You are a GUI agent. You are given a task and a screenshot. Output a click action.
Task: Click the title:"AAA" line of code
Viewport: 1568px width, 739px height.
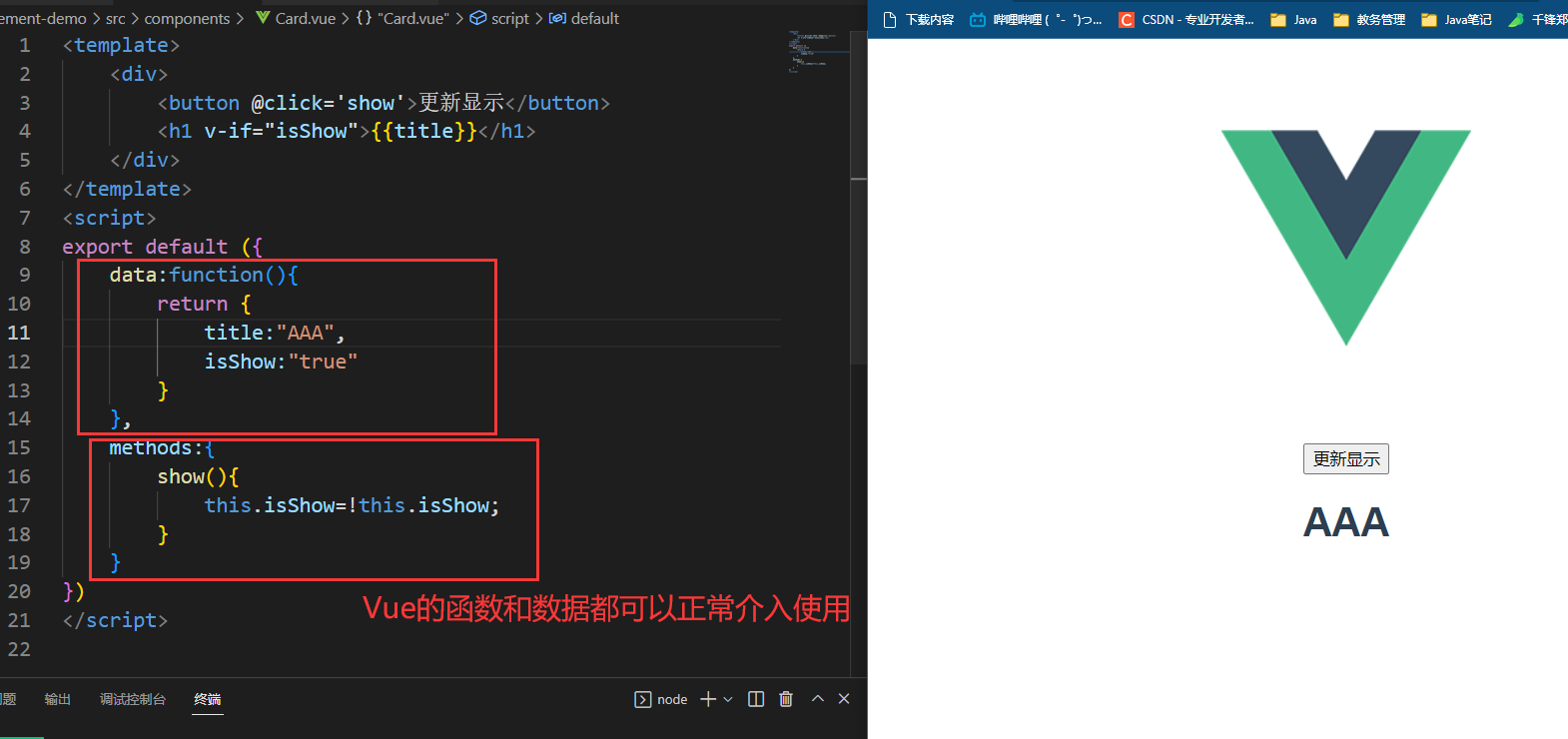[275, 333]
